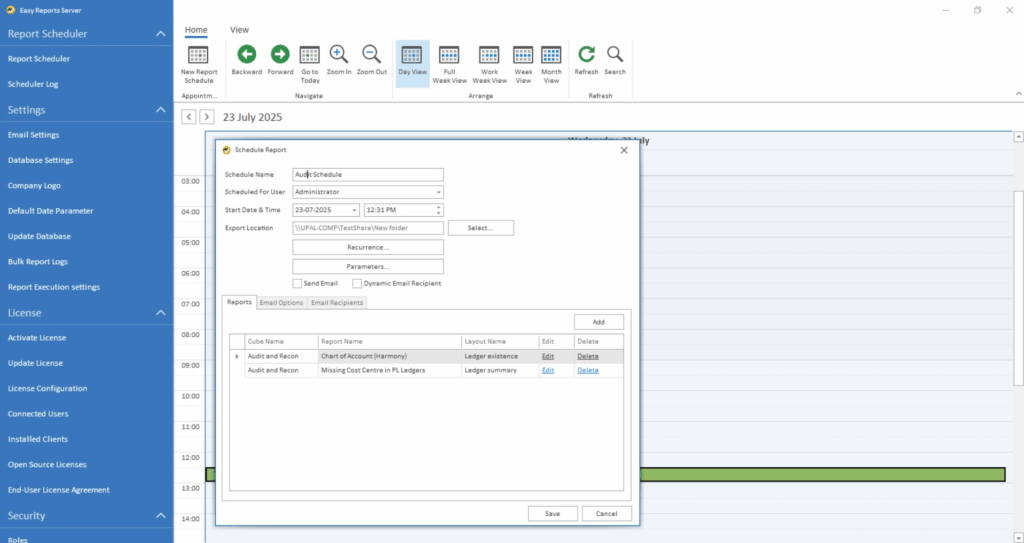Screen dimensions: 1024x543
Task: Click the Cube Name column header
Action: tap(281, 342)
